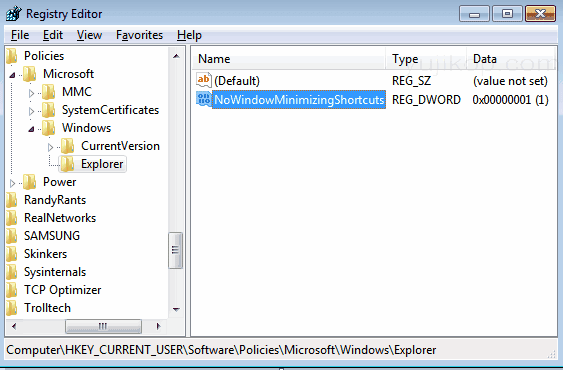
Task: Select the (Default) value name
Action: click(x=237, y=81)
